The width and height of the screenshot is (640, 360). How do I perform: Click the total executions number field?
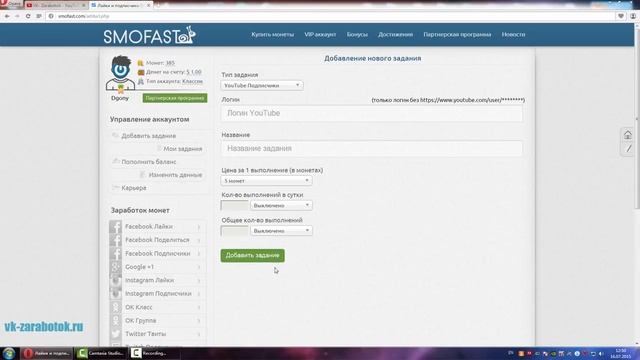[235, 231]
